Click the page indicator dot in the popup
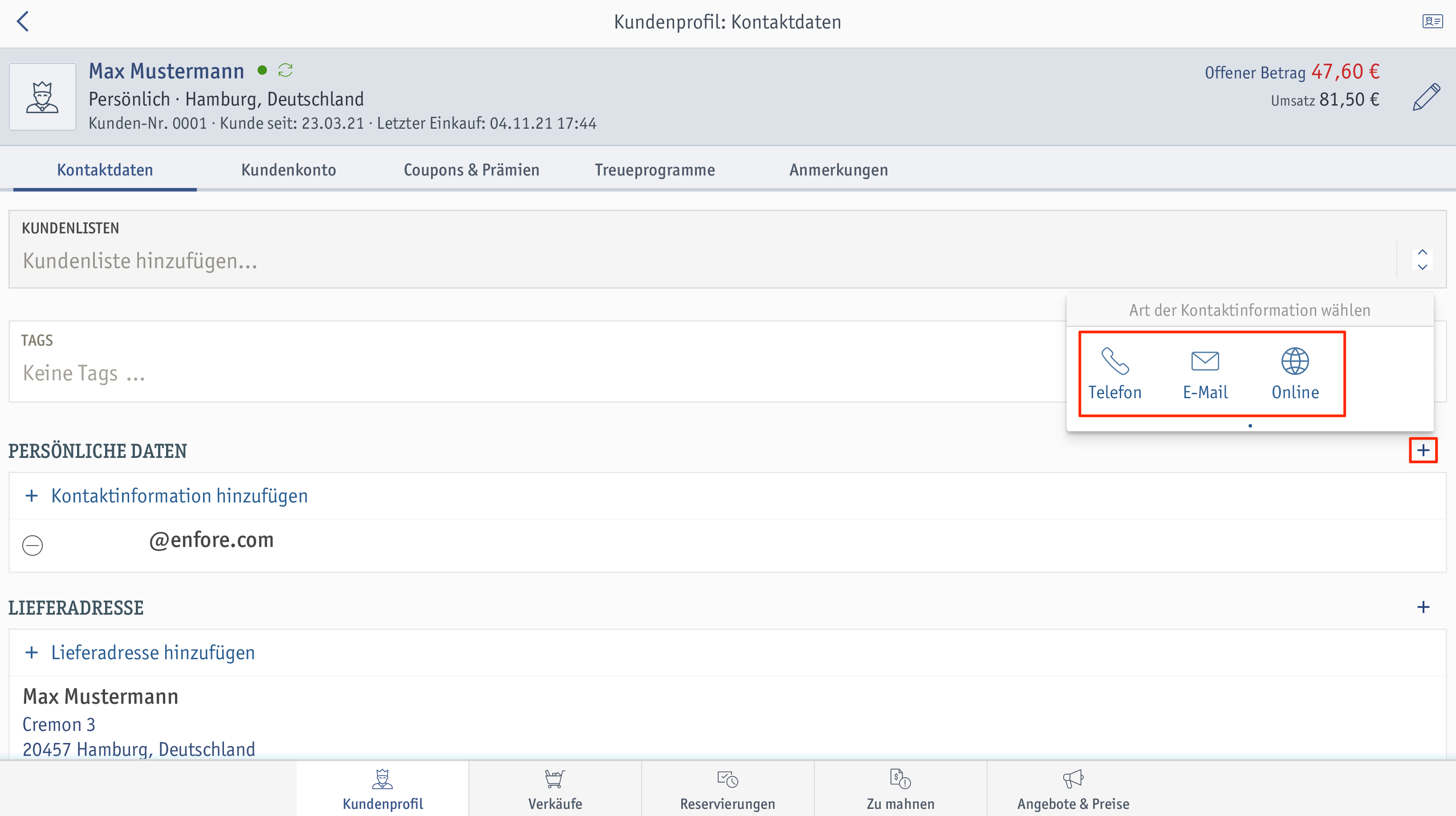 pos(1250,425)
